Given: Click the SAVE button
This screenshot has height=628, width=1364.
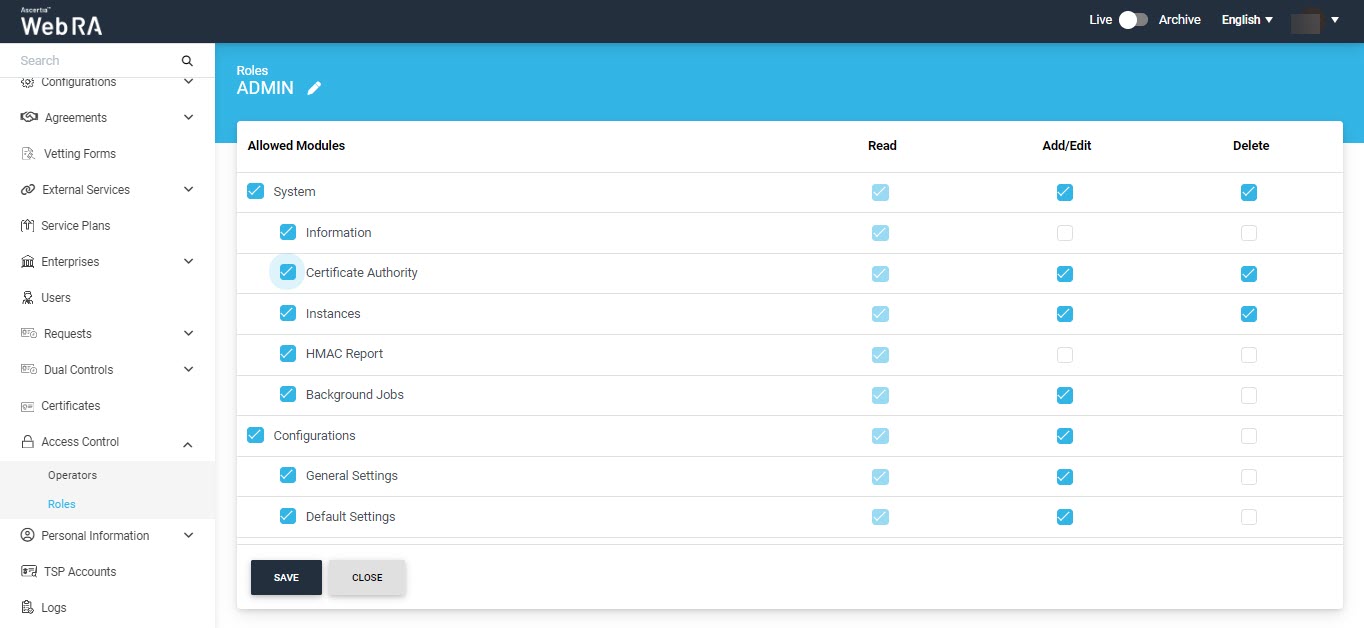Looking at the screenshot, I should pos(286,577).
